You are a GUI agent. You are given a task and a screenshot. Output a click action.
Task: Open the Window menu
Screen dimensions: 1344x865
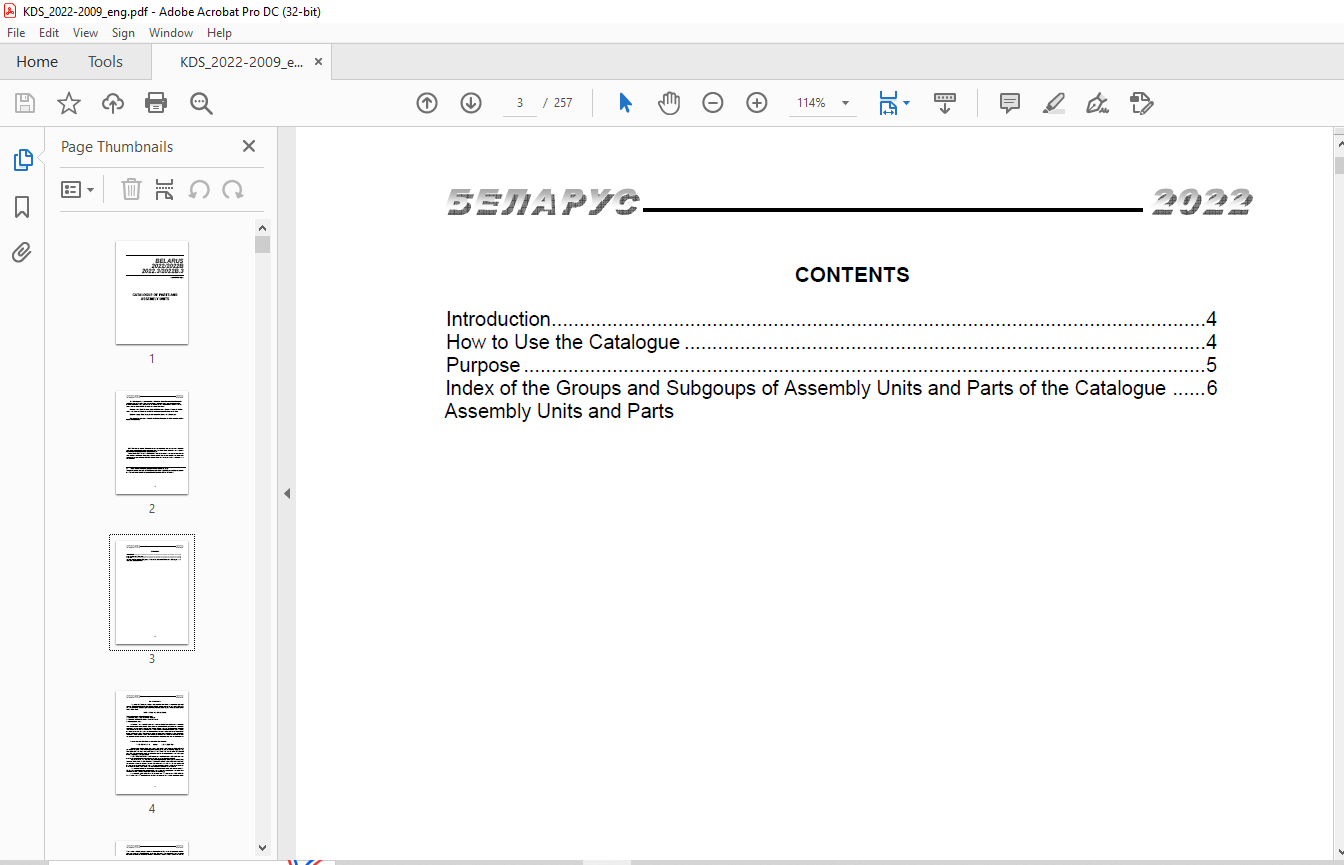(x=171, y=33)
